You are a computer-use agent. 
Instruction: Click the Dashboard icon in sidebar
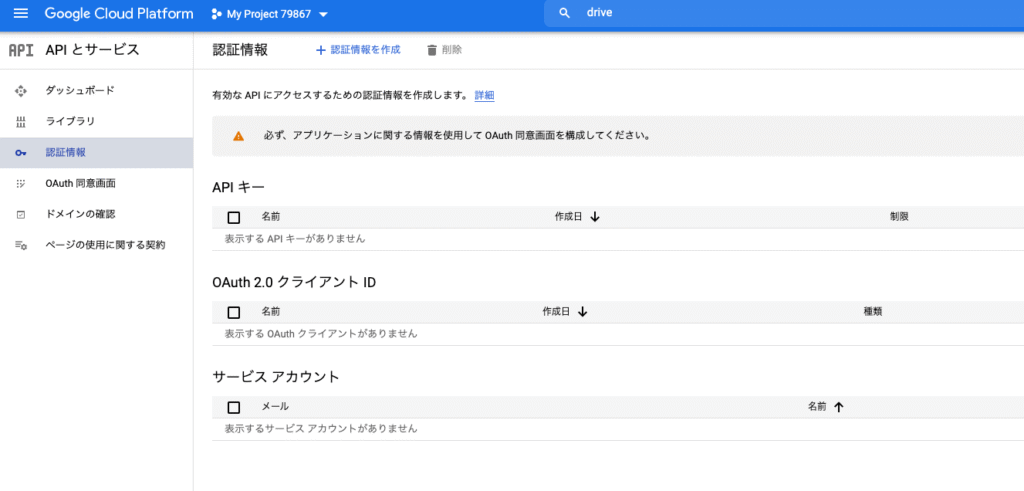coord(20,91)
